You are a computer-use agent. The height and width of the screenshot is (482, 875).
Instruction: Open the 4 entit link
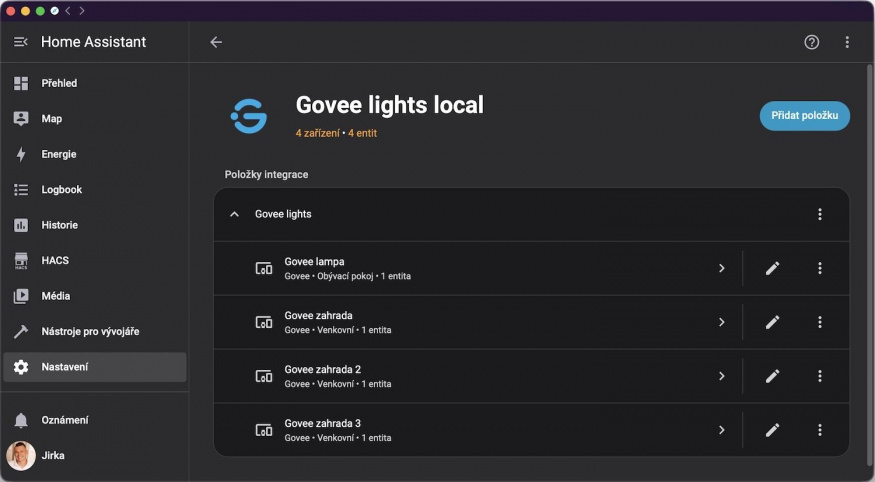[362, 133]
